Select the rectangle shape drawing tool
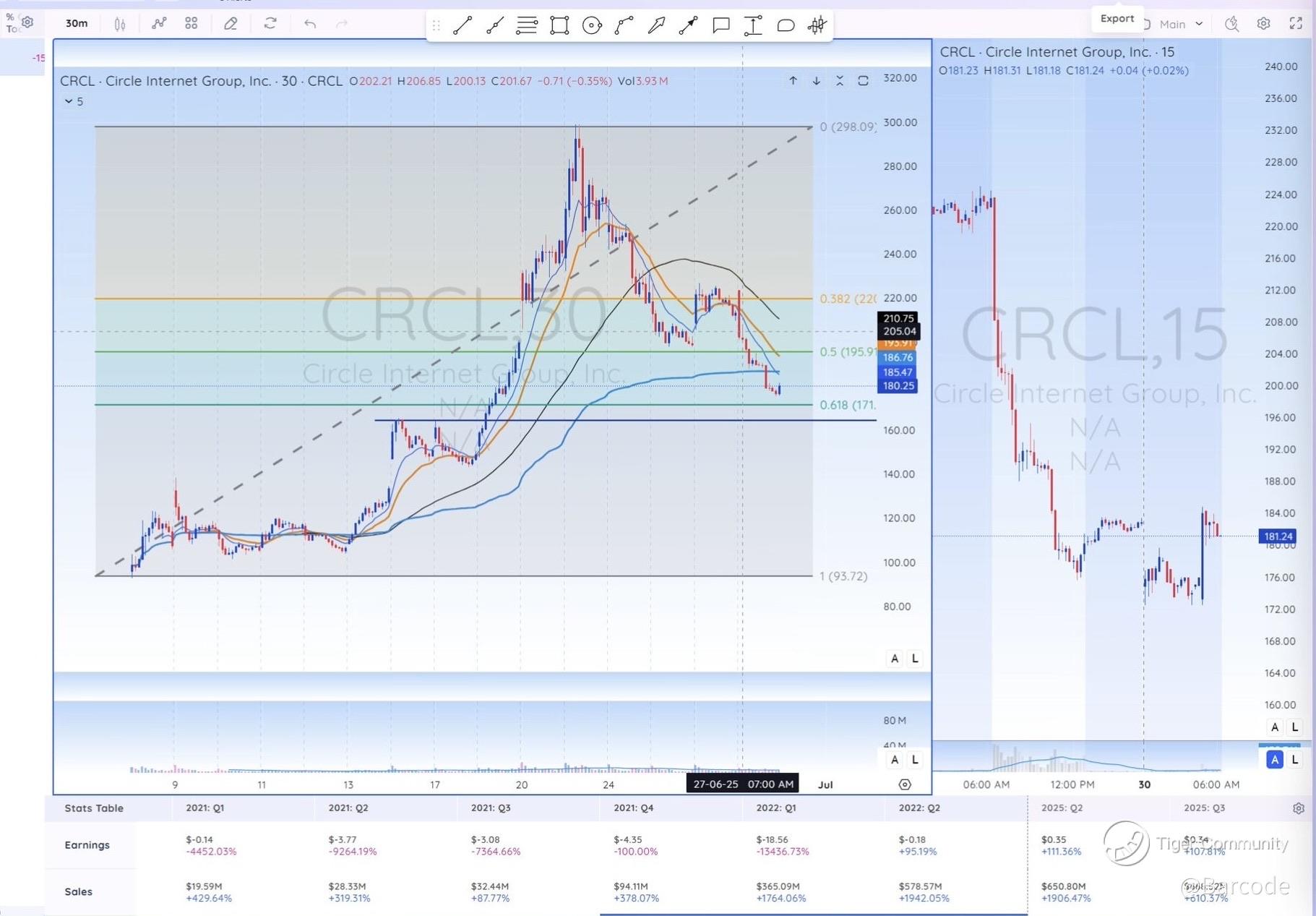The image size is (1316, 916). click(559, 26)
